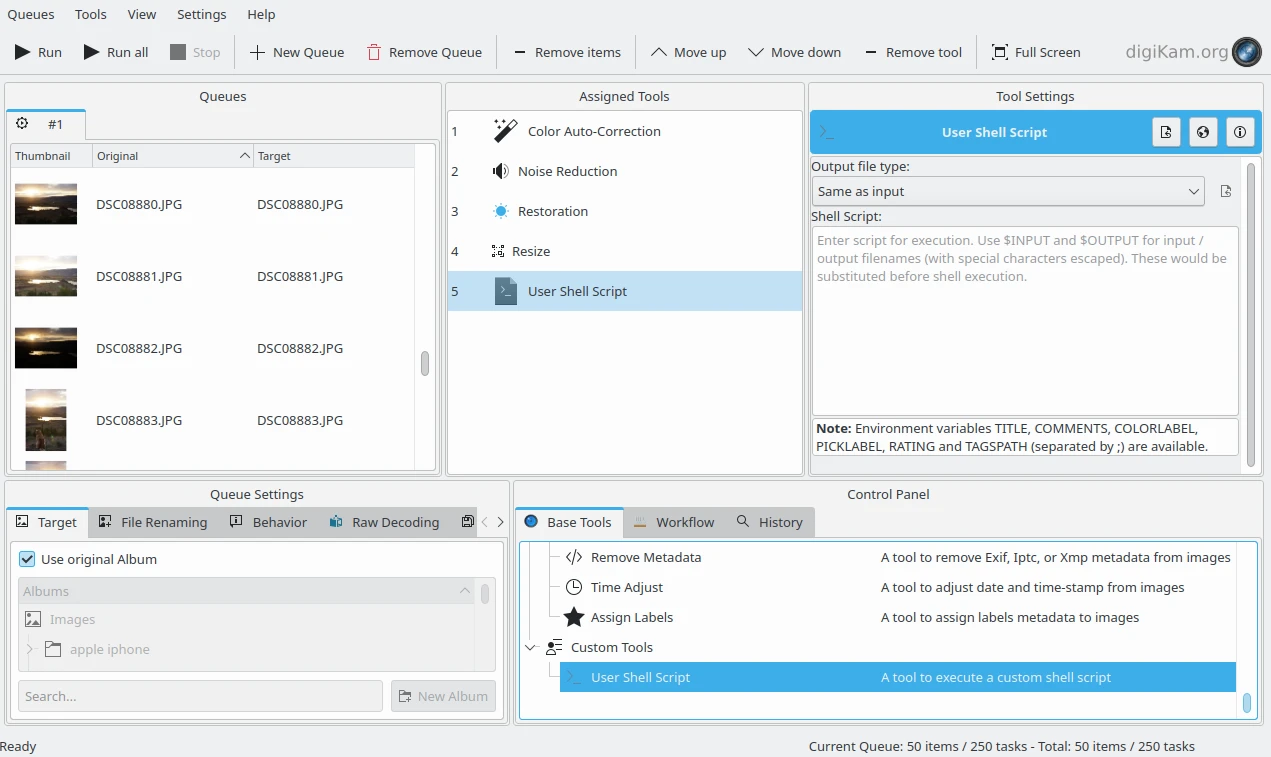Uncheck Use original Album checkbox
Viewport: 1271px width, 757px height.
click(27, 559)
